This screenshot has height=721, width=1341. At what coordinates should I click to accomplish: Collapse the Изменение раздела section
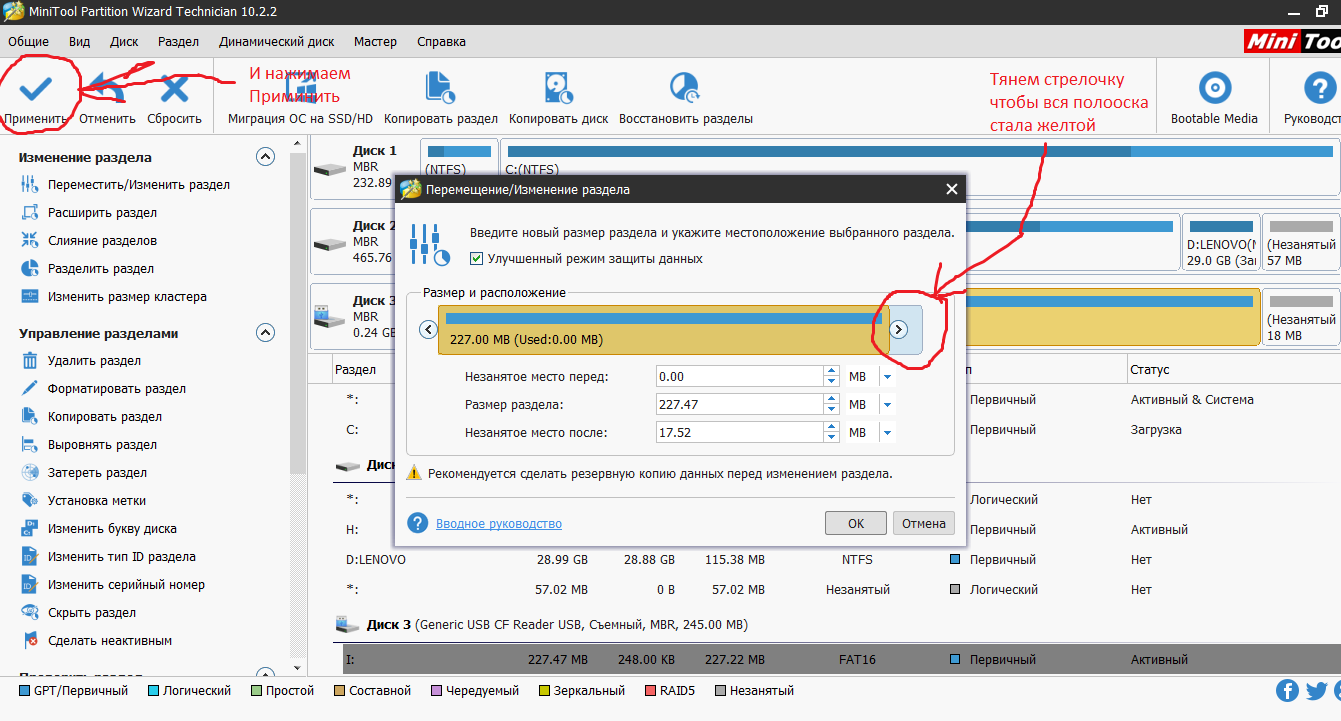pos(265,157)
